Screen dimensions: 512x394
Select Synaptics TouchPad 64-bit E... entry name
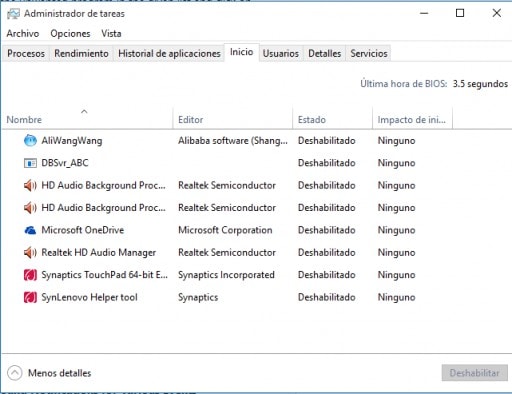[105, 275]
